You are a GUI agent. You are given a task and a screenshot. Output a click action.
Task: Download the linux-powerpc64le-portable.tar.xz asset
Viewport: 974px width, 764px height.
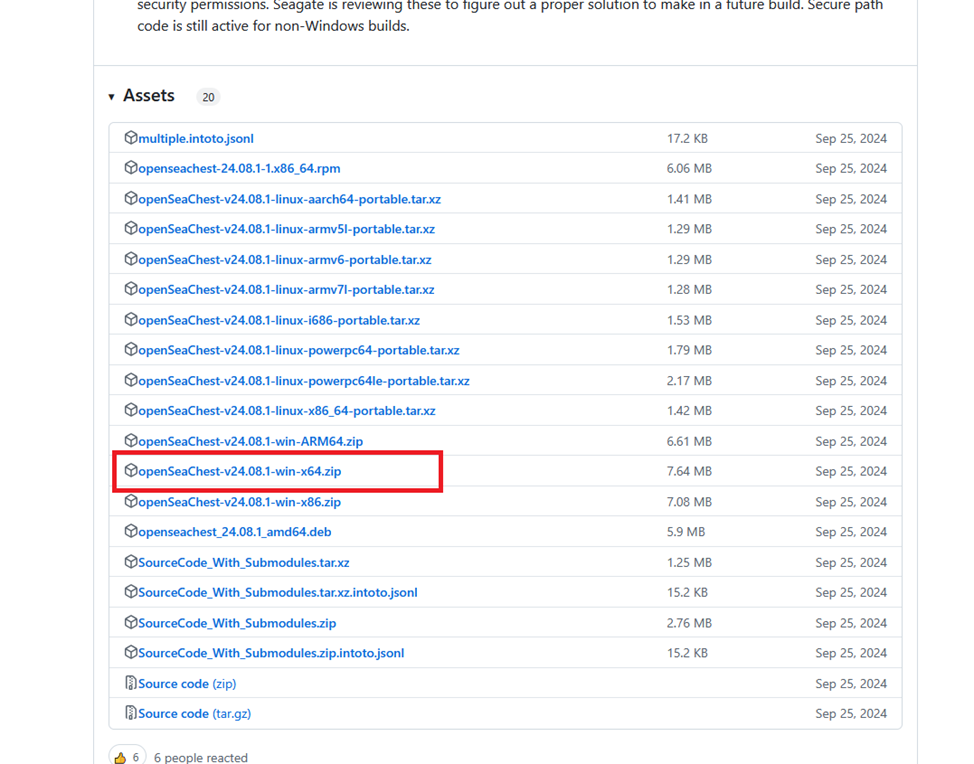click(304, 381)
